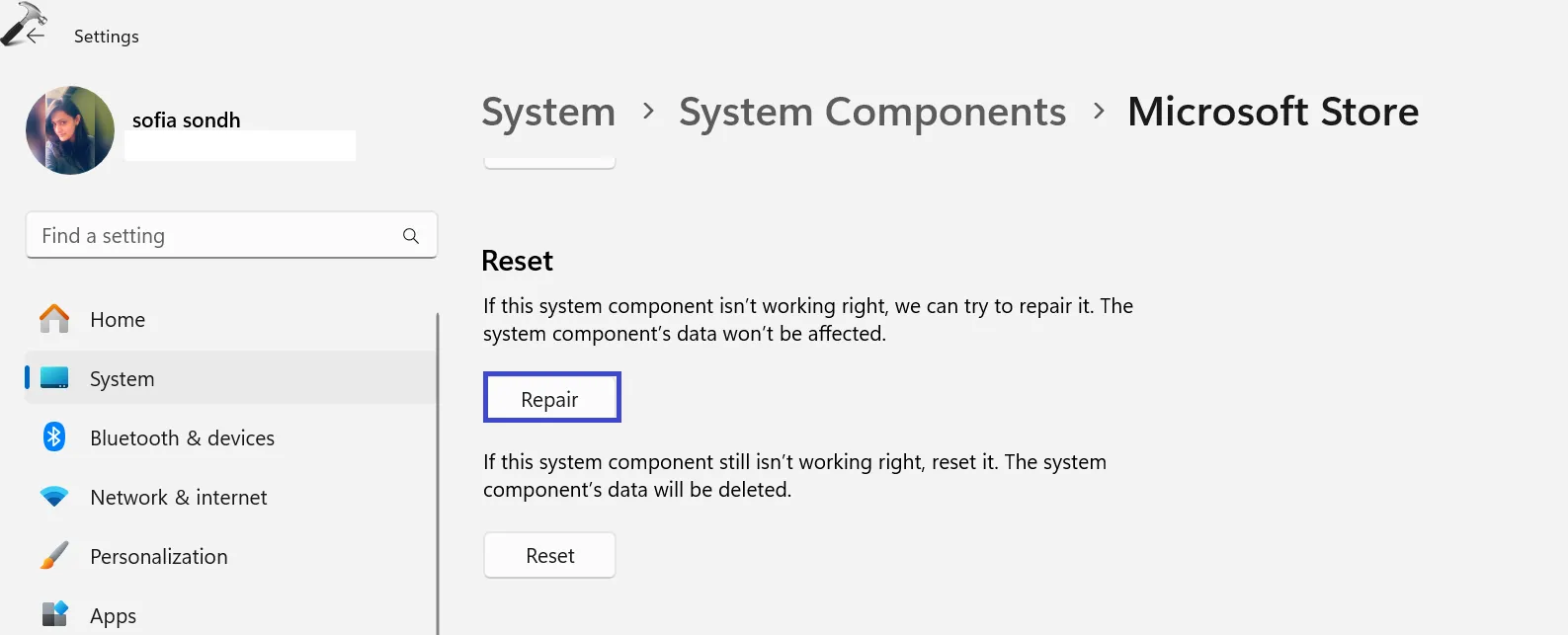Click the Apps icon in sidebar
The width and height of the screenshot is (1568, 635).
click(x=54, y=614)
